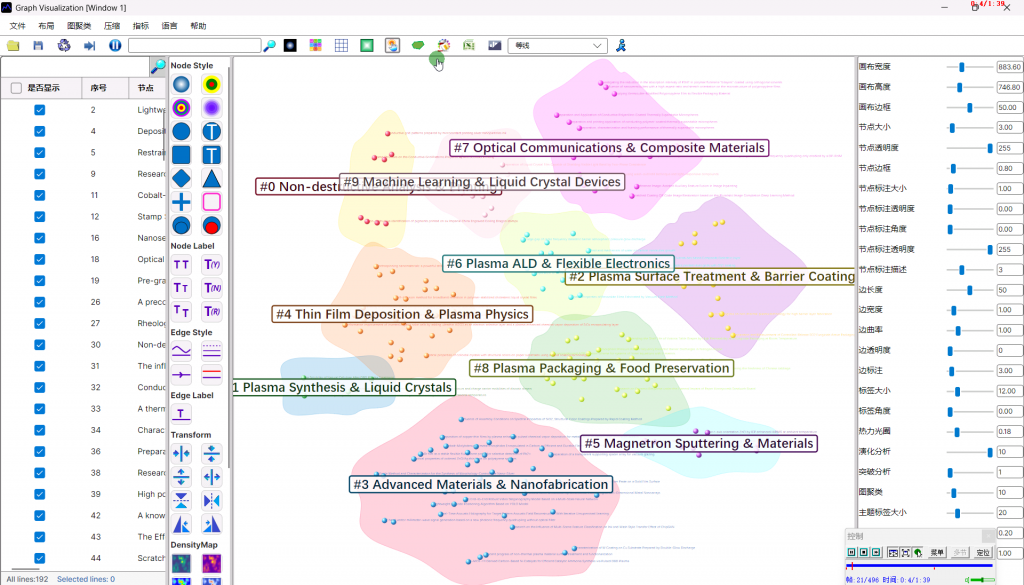Screen dimensions: 1024x585
Task: Click the 定位 button in control panel
Action: tap(983, 552)
